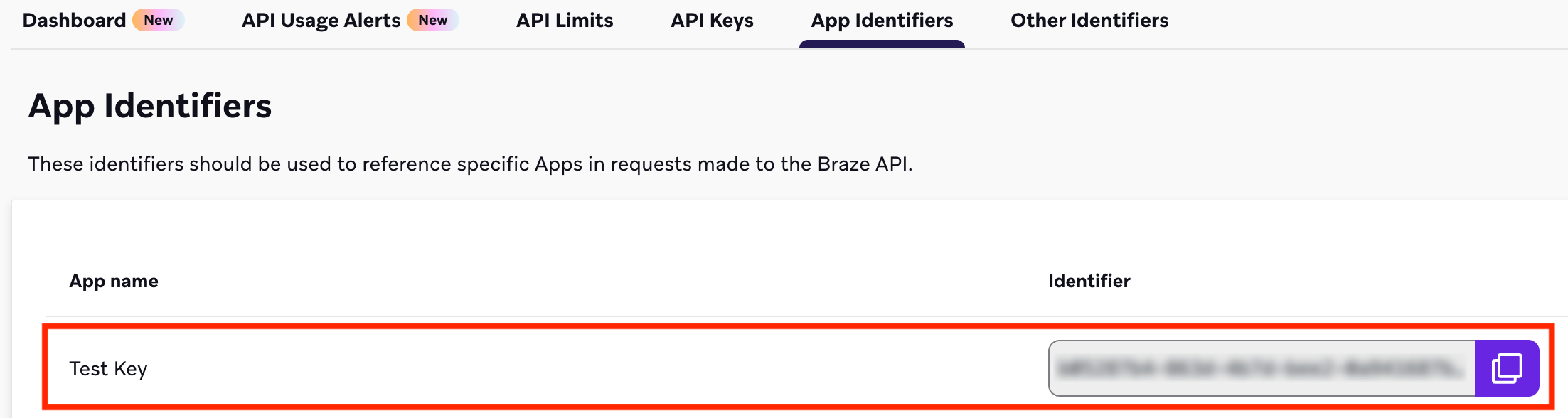
Task: Click the Test Key app name text
Action: tap(109, 368)
